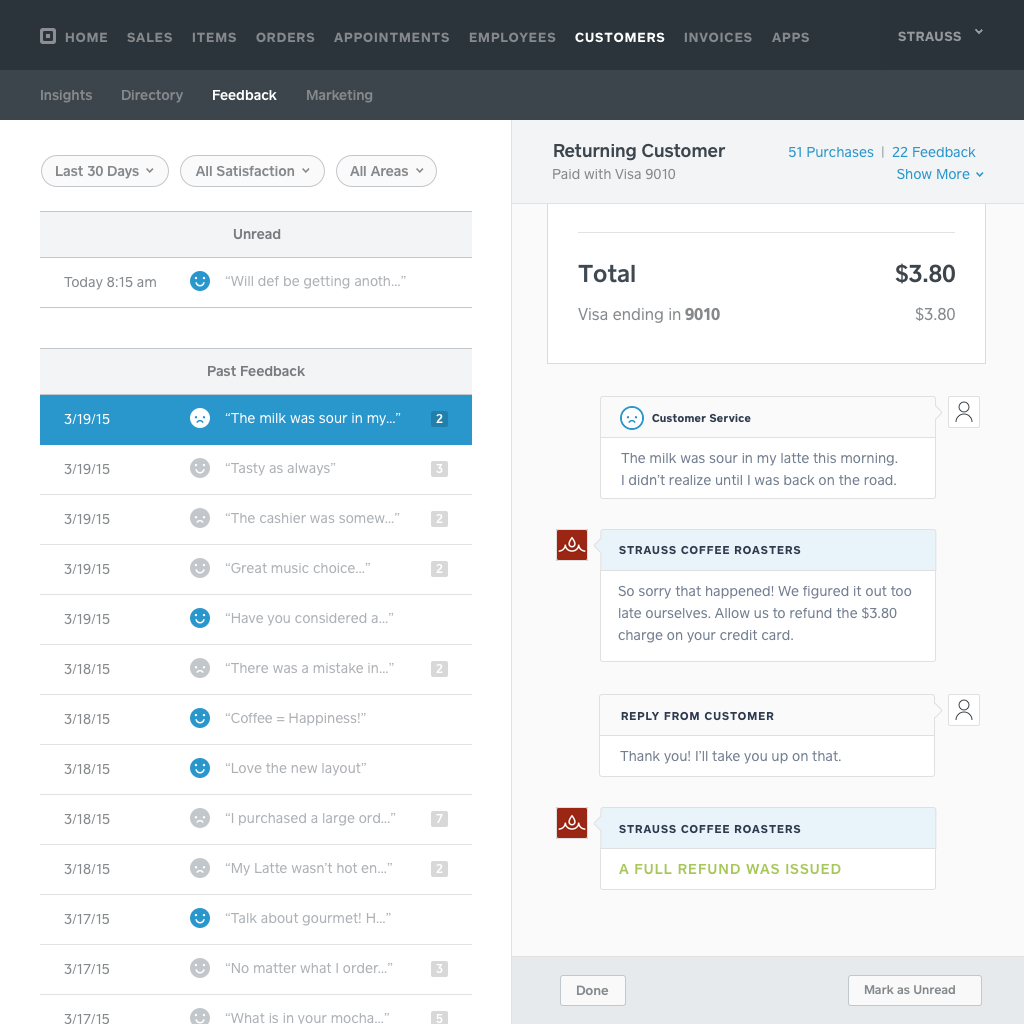1024x1024 pixels.
Task: Click the happy face icon on Today 8:15 am row
Action: (x=200, y=281)
